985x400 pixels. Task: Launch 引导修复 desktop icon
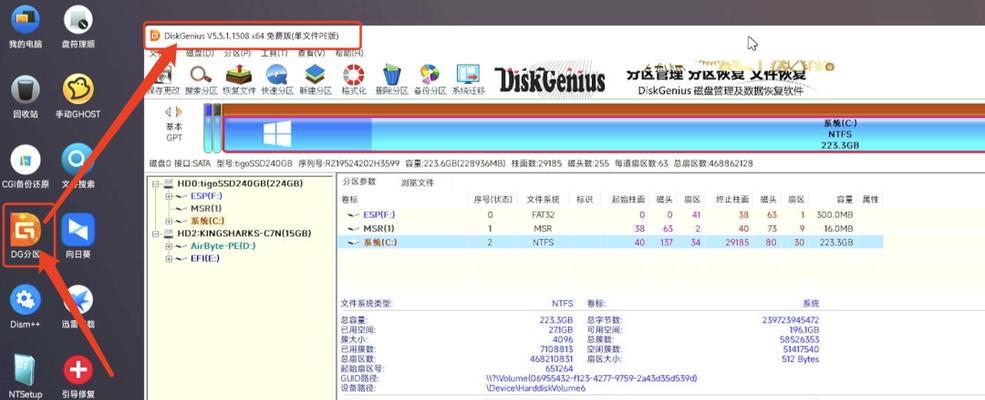[x=79, y=376]
